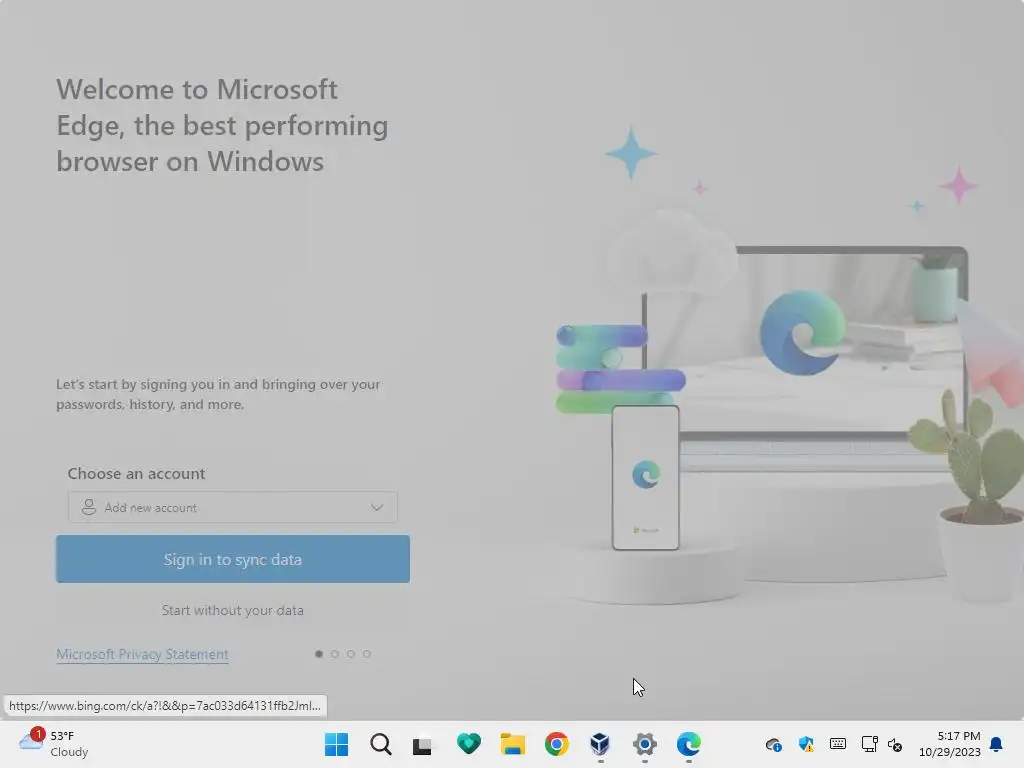Click the touch keyboard tray icon
1024x768 pixels.
coord(838,744)
